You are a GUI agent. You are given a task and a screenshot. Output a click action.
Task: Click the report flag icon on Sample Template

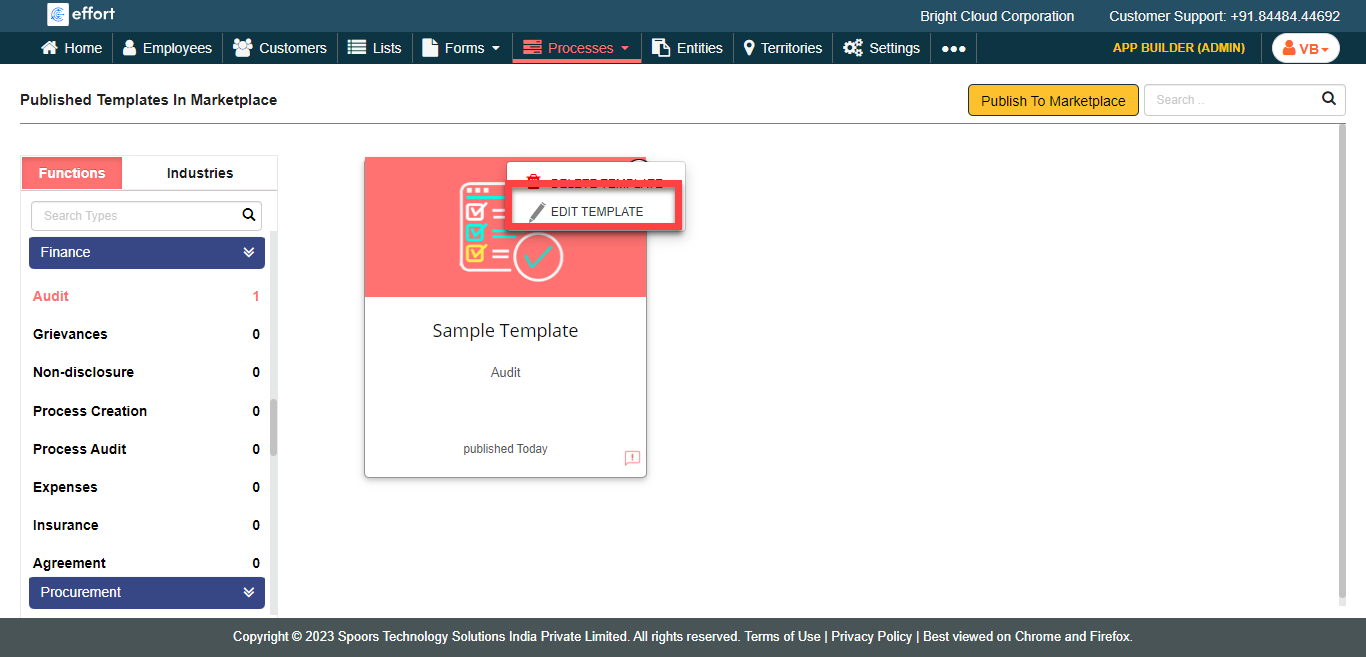tap(632, 458)
